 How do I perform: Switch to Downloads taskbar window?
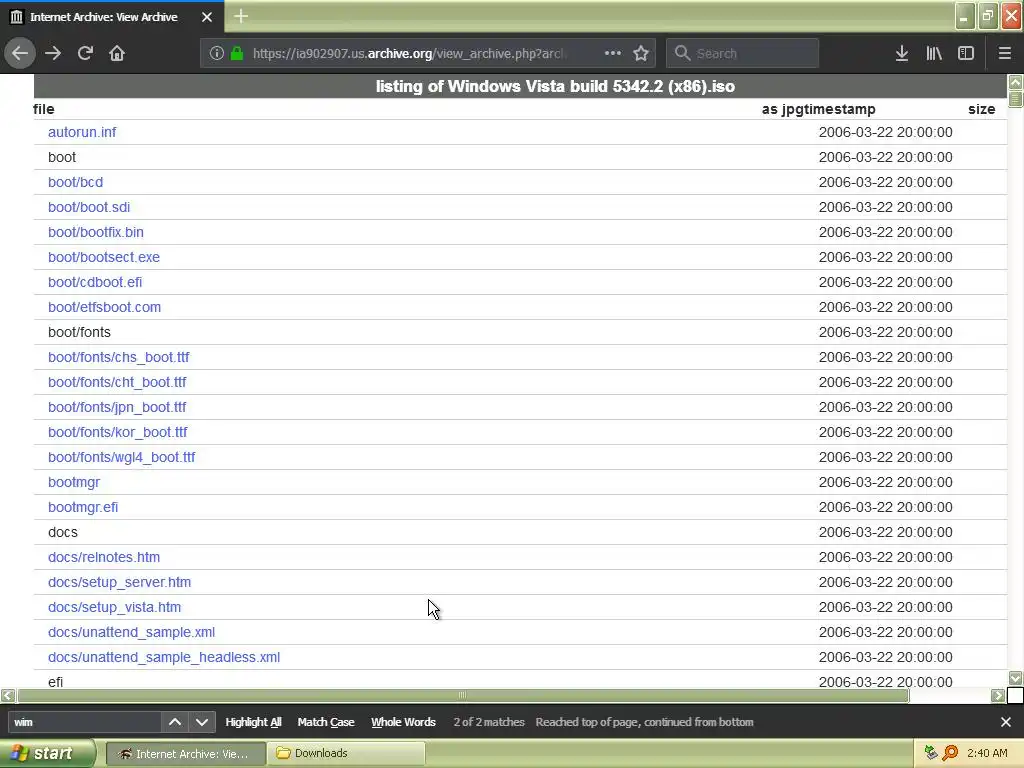(346, 754)
